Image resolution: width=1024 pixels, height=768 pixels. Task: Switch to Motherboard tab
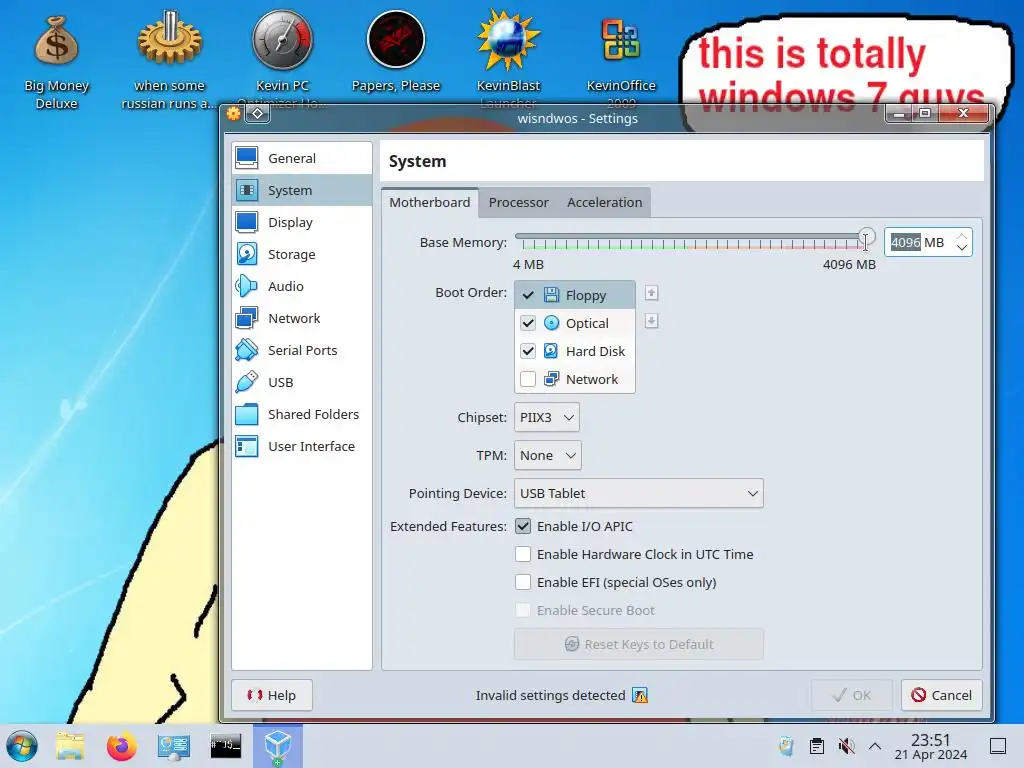430,202
